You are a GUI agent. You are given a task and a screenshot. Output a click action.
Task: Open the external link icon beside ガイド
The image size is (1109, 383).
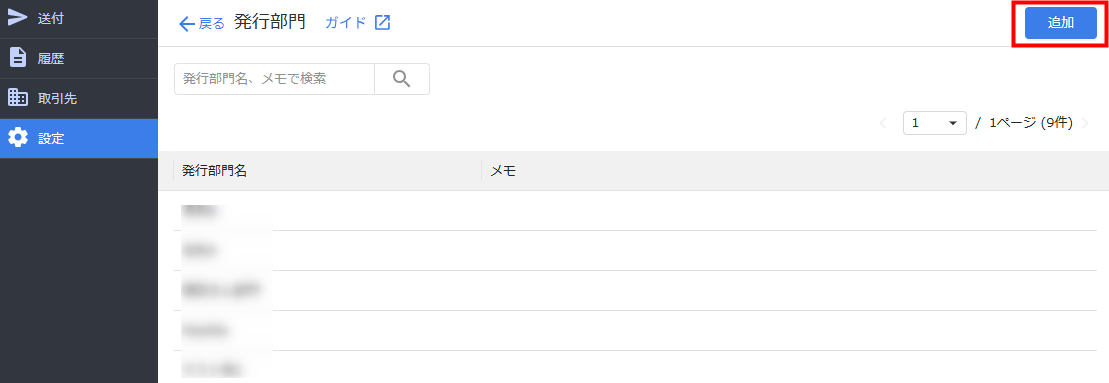click(382, 23)
